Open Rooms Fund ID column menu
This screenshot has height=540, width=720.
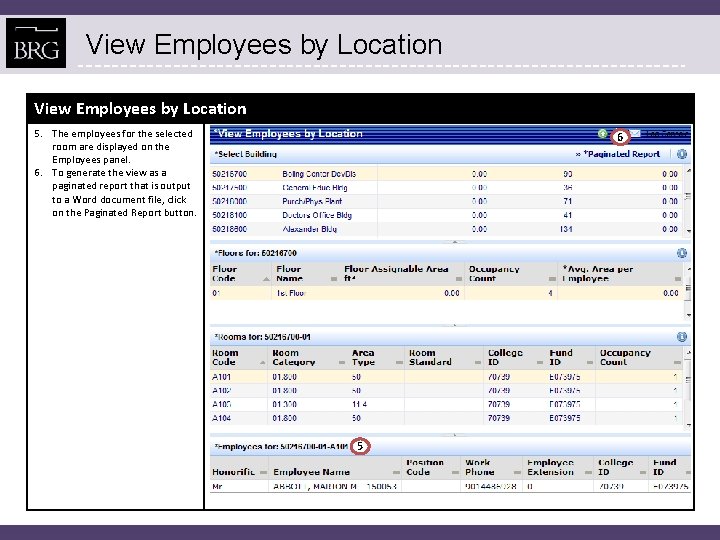coord(590,362)
